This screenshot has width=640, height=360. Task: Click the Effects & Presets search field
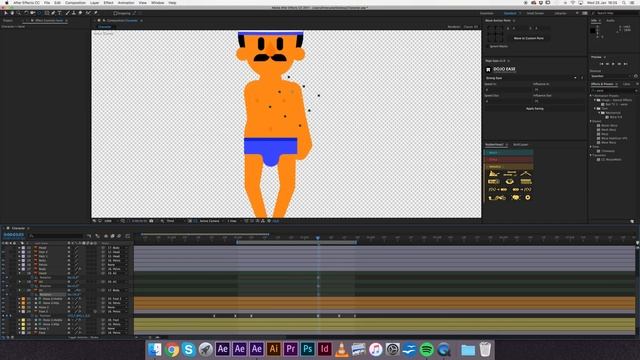pos(614,91)
